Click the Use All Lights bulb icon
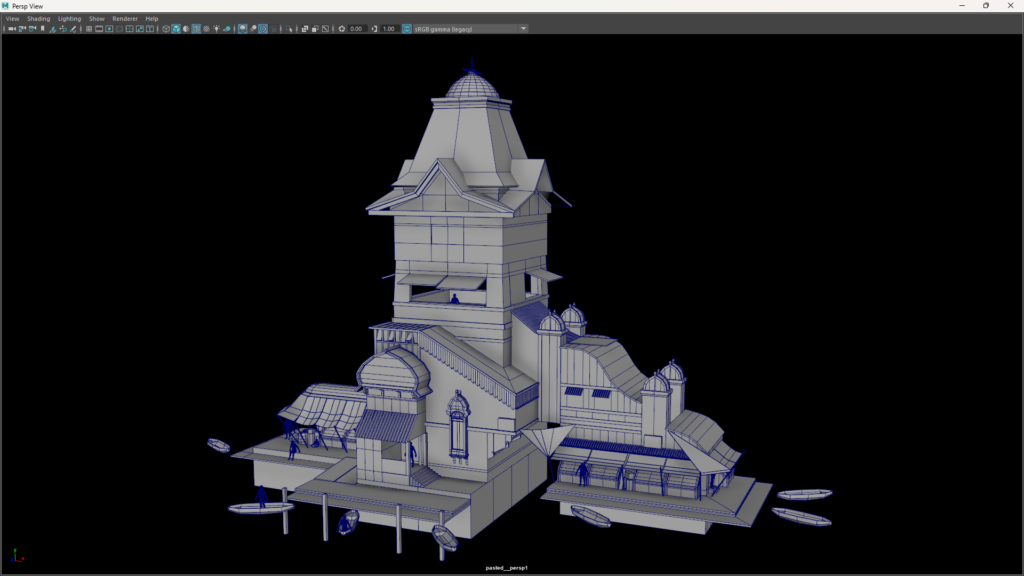Viewport: 1024px width, 576px height. 217,29
